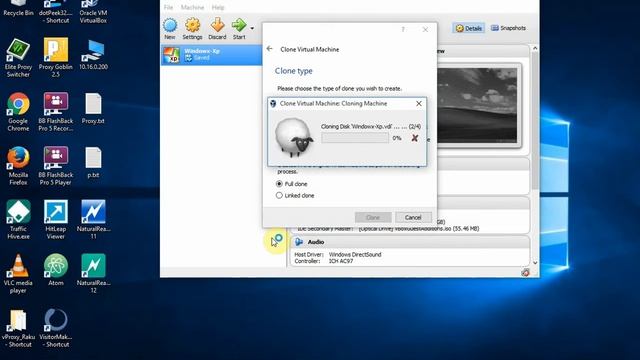640x360 pixels.
Task: Select the Windowx-Xp virtual machine entry
Action: 211,55
